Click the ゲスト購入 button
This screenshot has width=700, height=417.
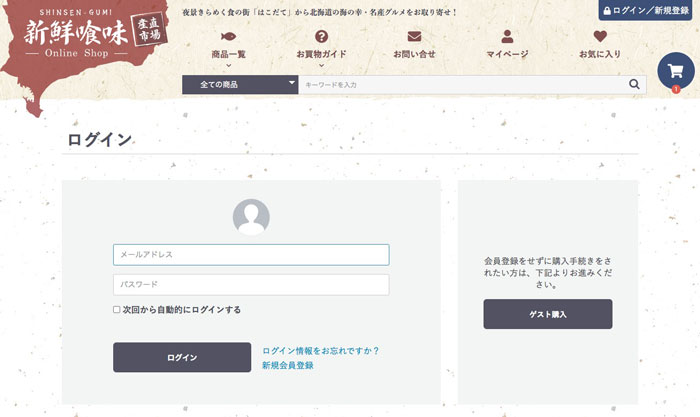point(547,314)
